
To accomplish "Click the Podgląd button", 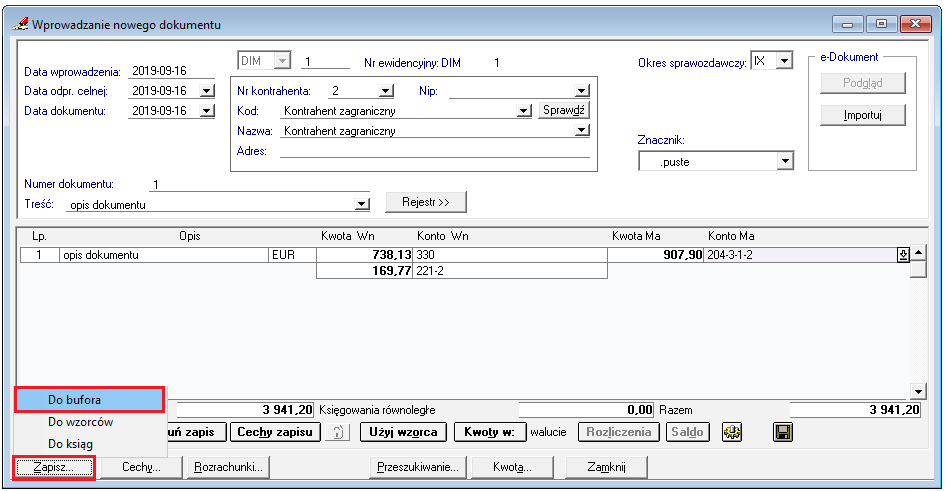I will coord(863,83).
